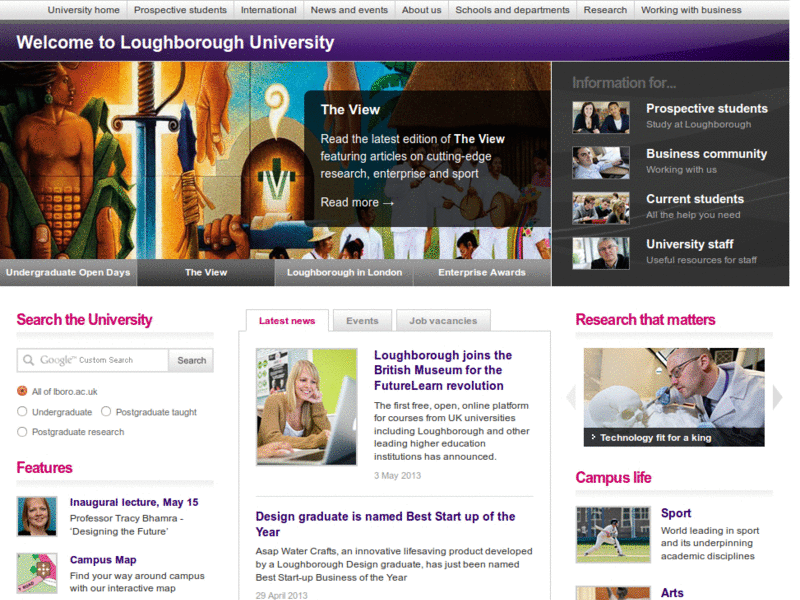Click Current students heading link
The image size is (800, 600).
click(695, 199)
